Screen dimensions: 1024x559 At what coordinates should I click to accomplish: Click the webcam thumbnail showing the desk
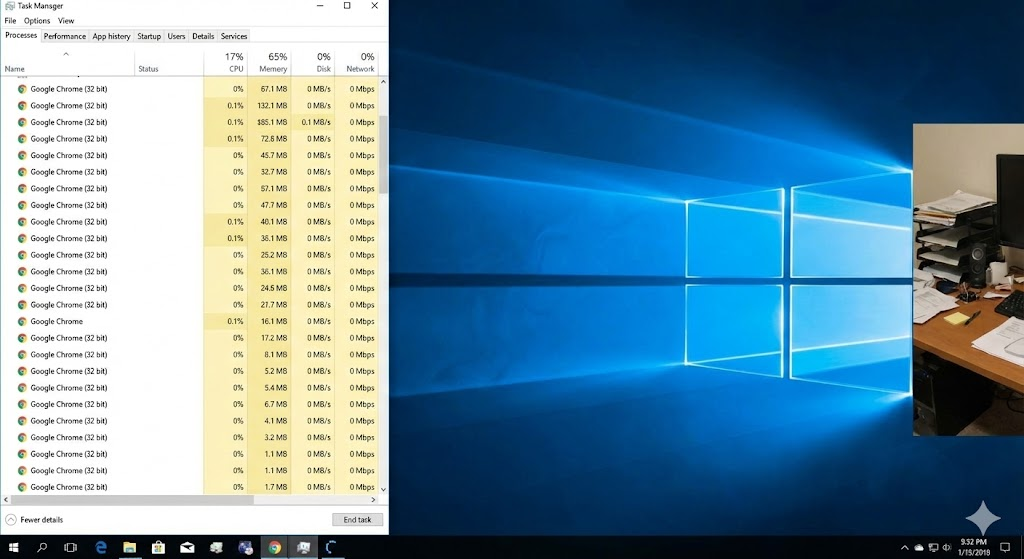(968, 280)
